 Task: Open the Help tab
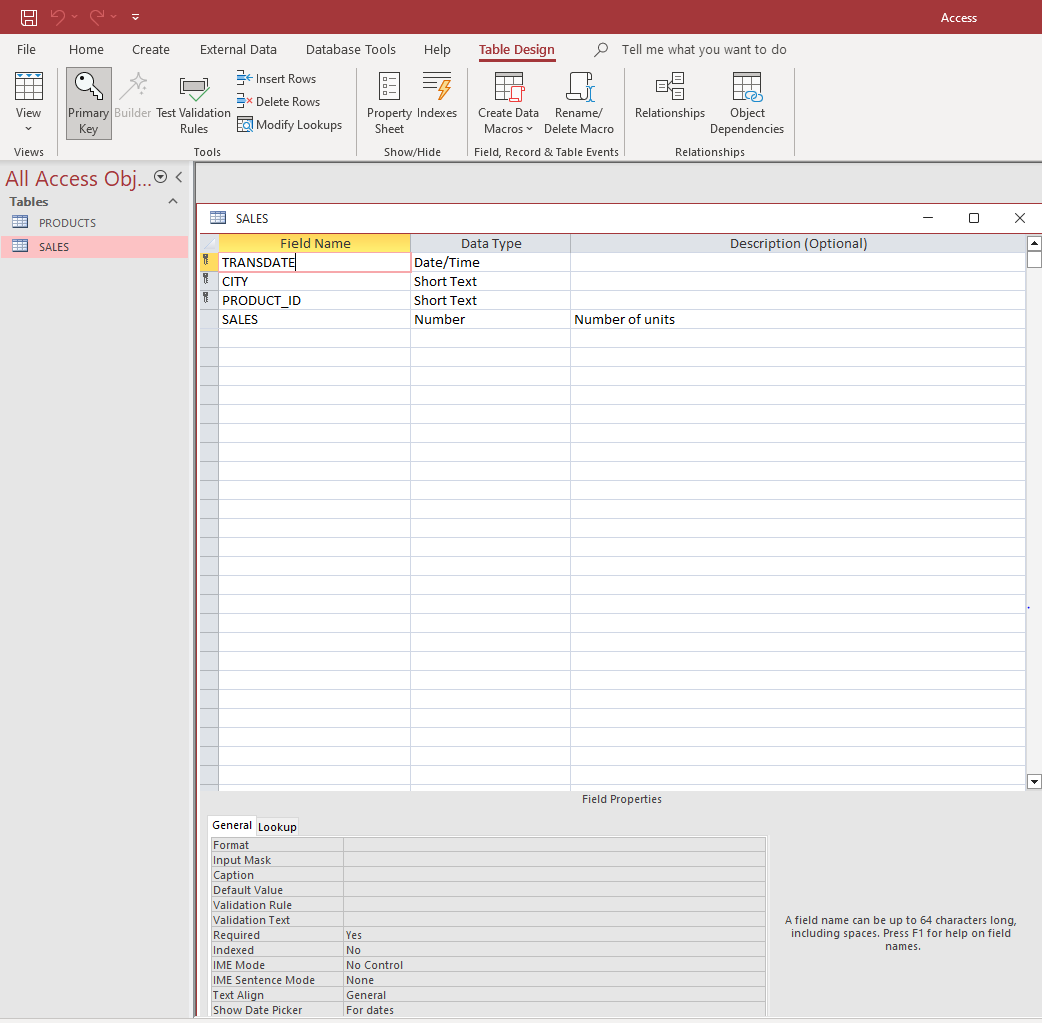click(437, 50)
